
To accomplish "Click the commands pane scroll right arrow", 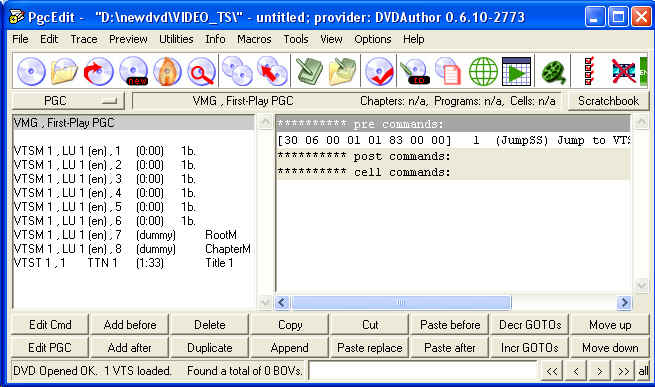I will tap(624, 302).
